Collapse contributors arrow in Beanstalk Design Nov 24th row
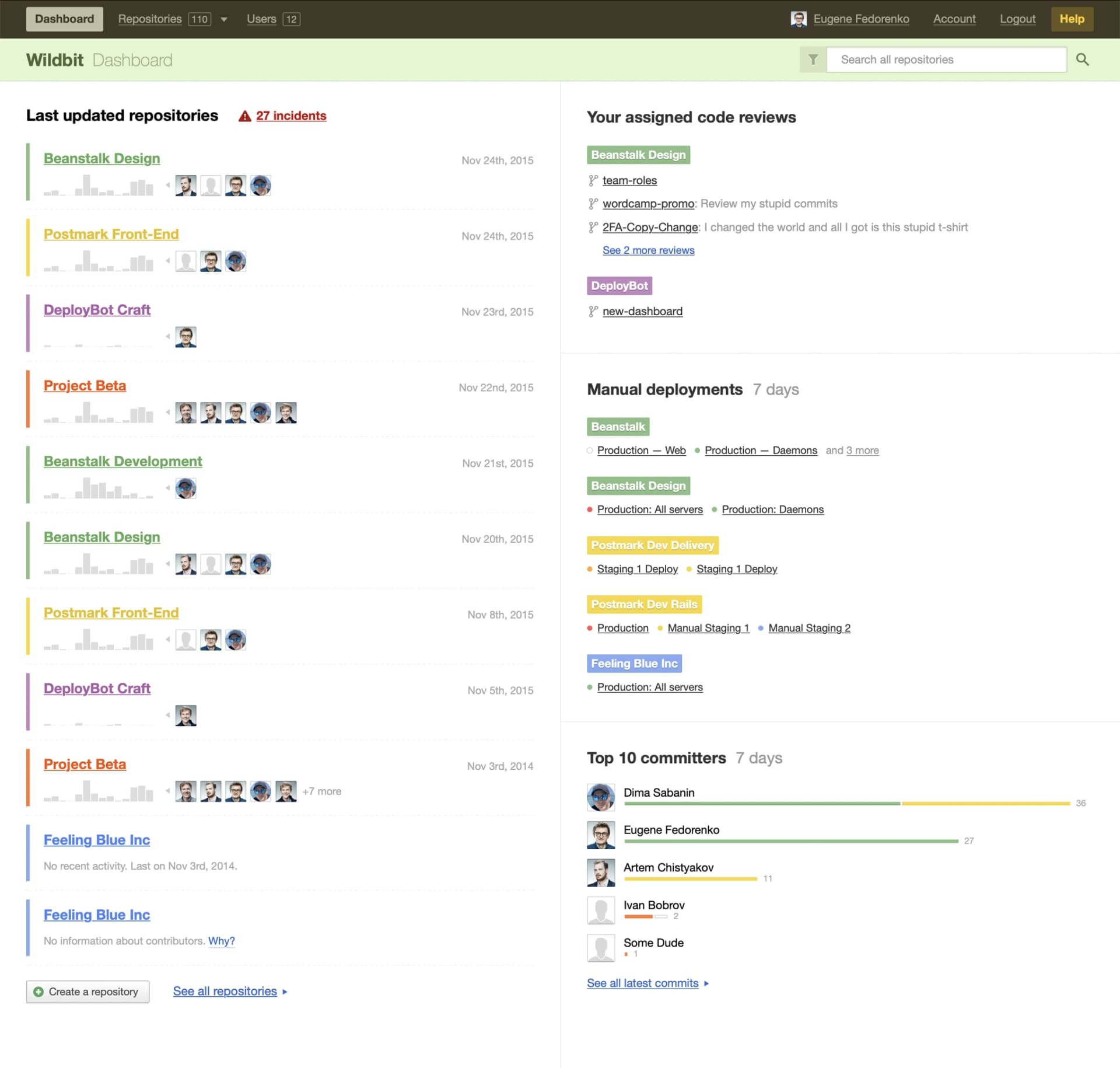Screen dimensions: 1120x1068 coord(167,185)
